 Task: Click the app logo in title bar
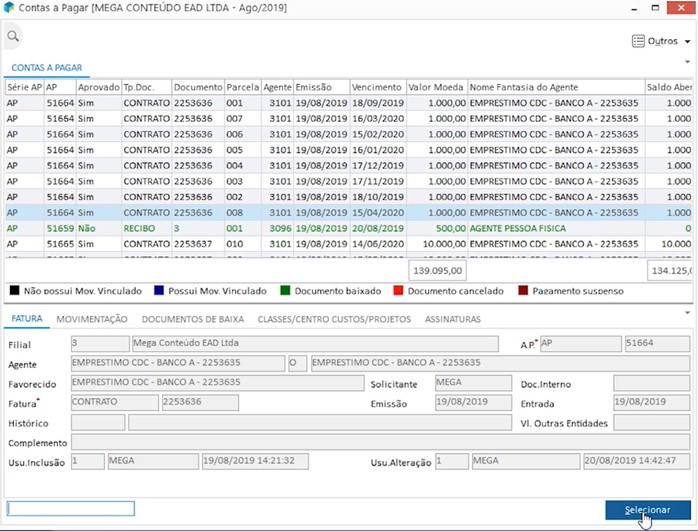(x=9, y=9)
